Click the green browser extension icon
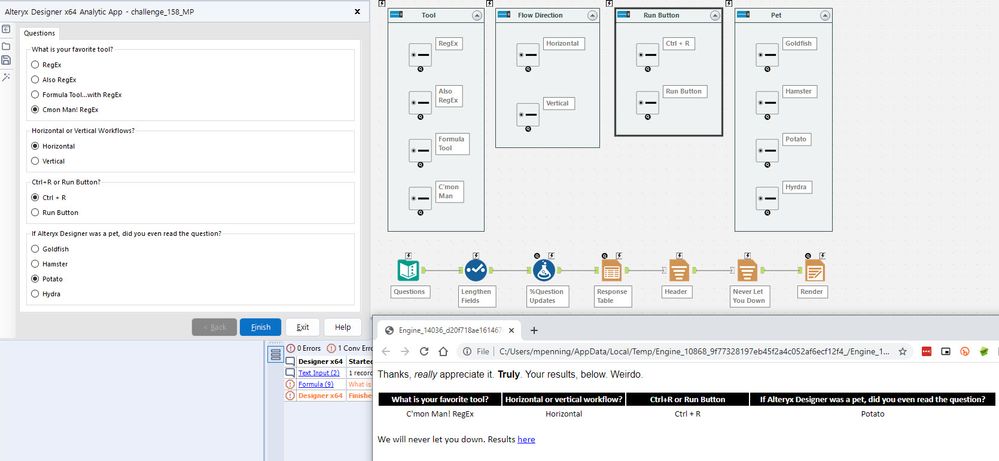 [x=984, y=351]
